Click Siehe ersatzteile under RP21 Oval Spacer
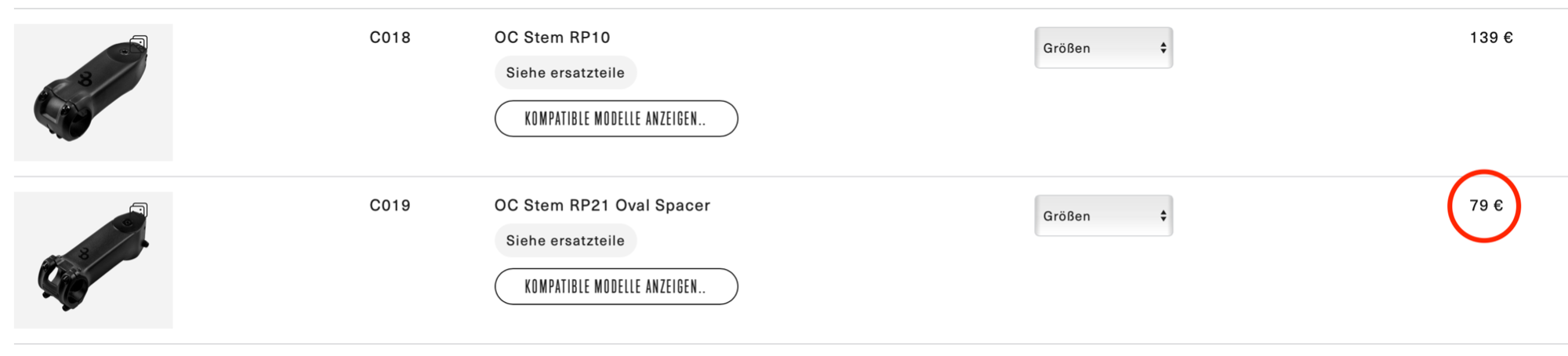The width and height of the screenshot is (1568, 356). tap(565, 241)
